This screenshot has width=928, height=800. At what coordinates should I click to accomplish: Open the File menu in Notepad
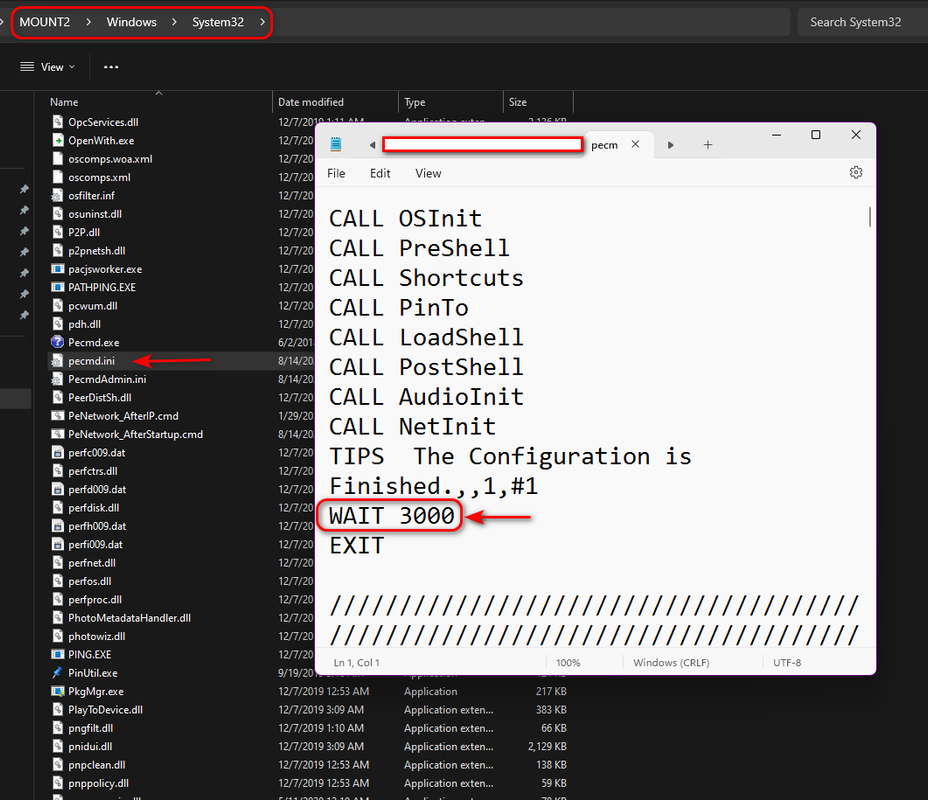click(336, 173)
